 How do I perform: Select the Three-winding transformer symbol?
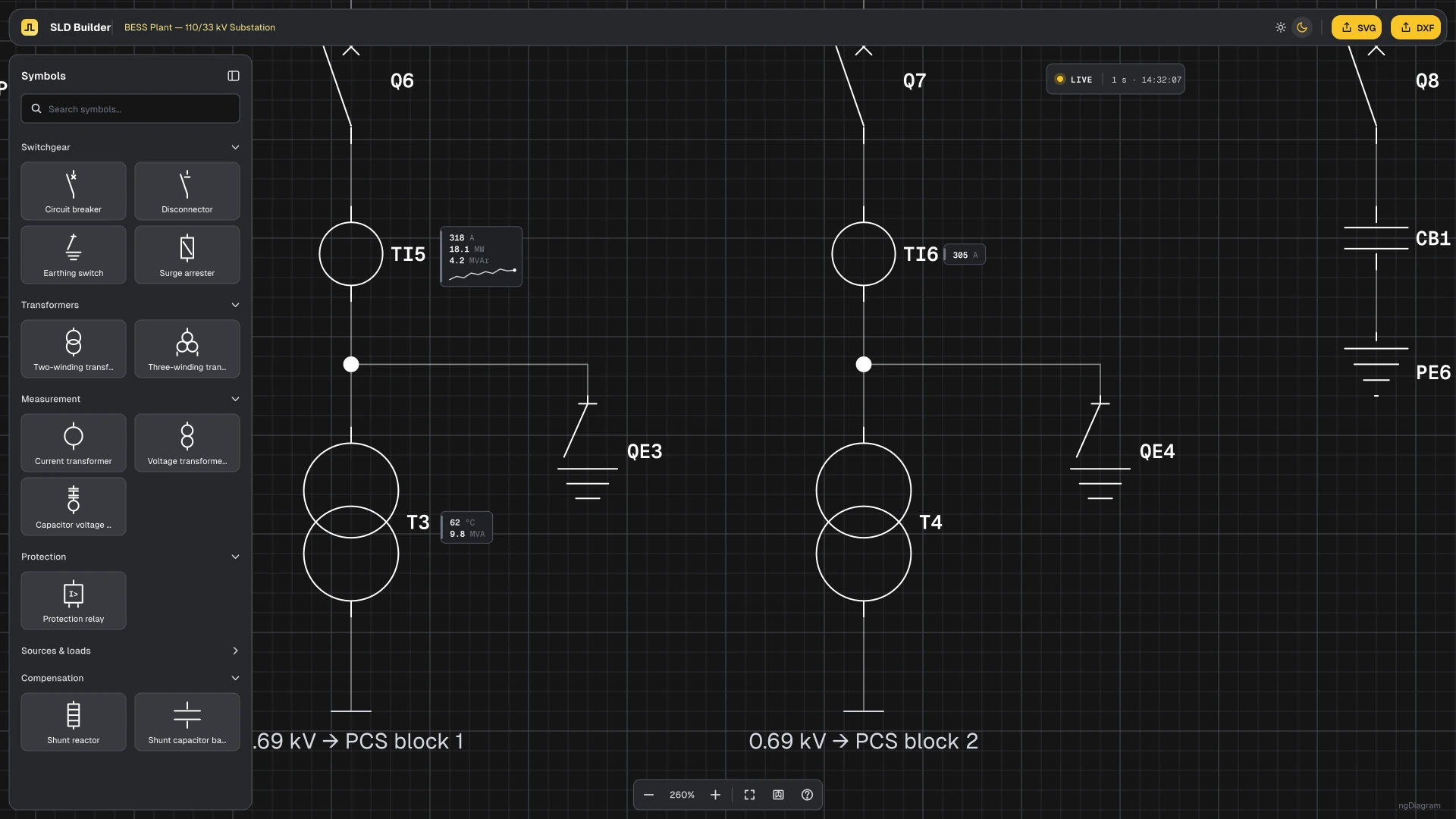187,349
